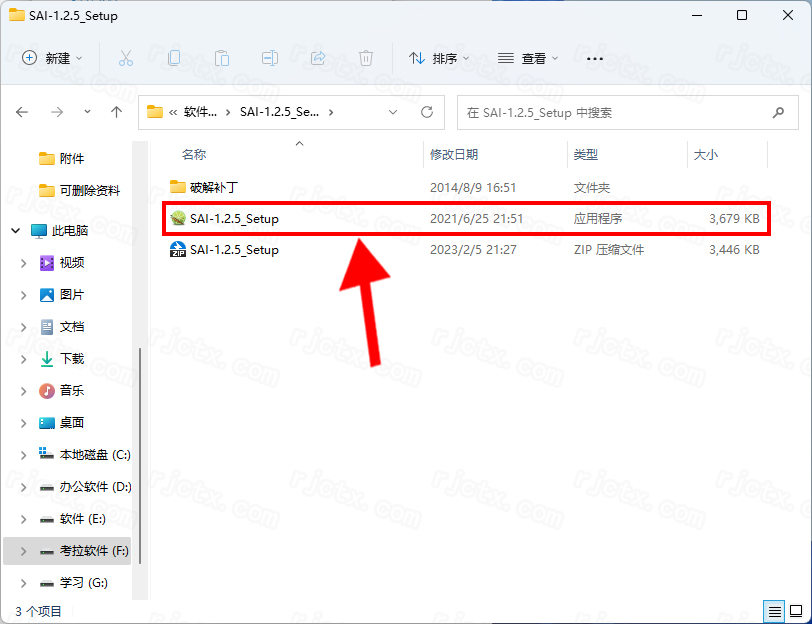Screen dimensions: 812x624
Task: Click the Rename icon in toolbar
Action: (270, 58)
